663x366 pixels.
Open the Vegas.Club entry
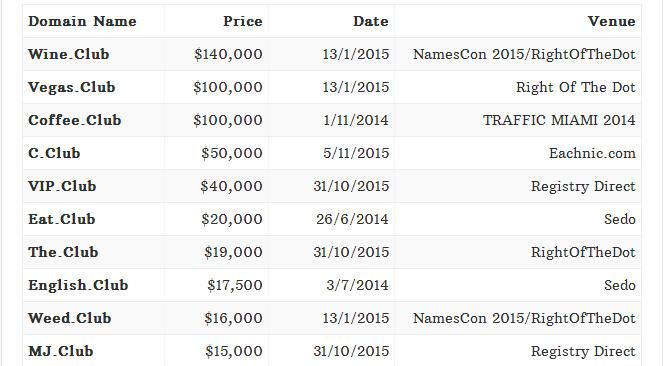click(x=71, y=87)
